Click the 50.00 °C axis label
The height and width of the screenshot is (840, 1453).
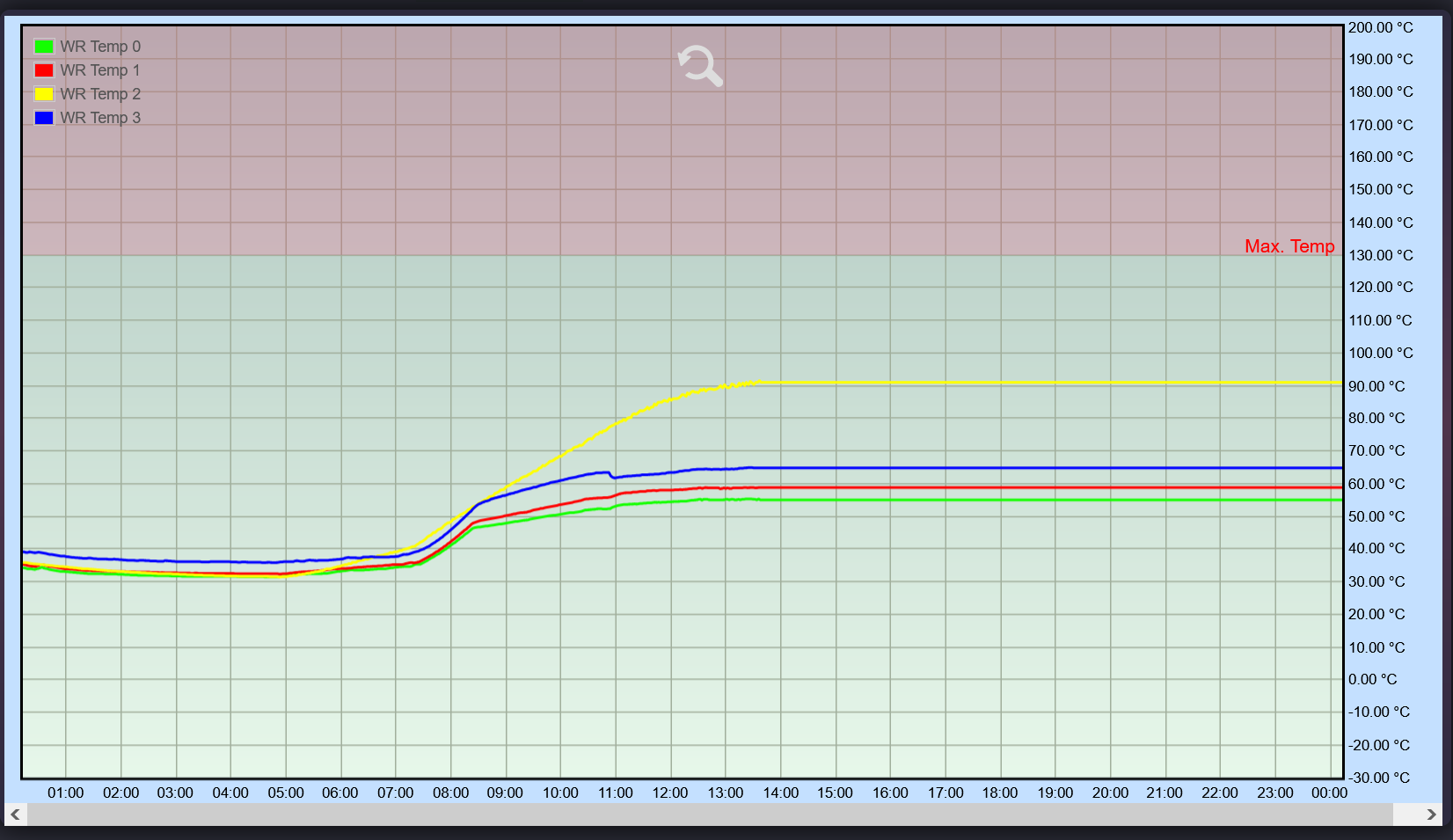pyautogui.click(x=1376, y=516)
